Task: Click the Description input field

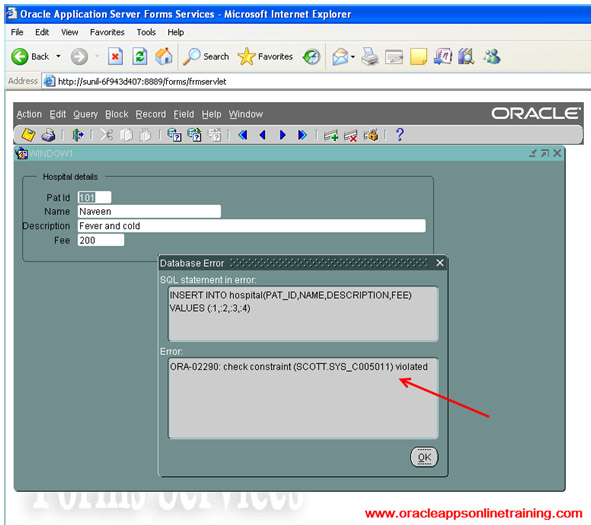Action: [x=251, y=226]
